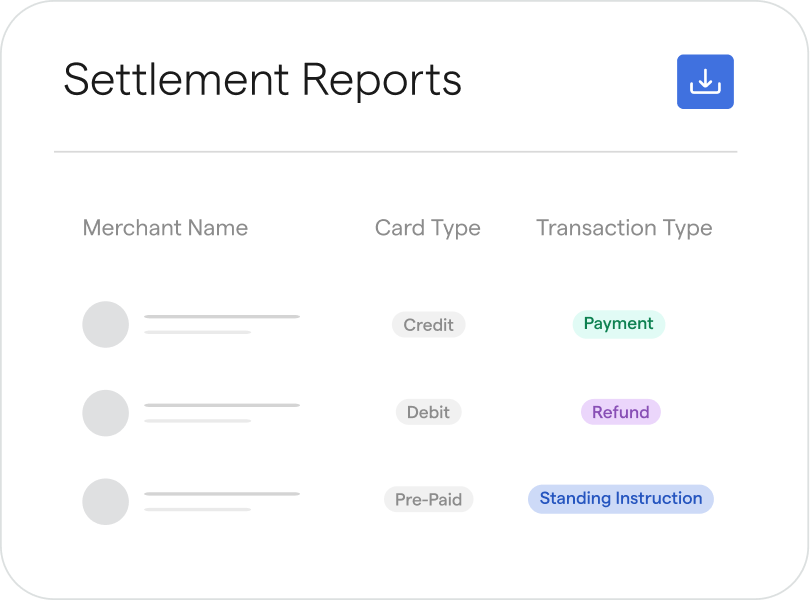Viewport: 810px width, 600px height.
Task: Sort by Card Type column header
Action: (x=427, y=228)
